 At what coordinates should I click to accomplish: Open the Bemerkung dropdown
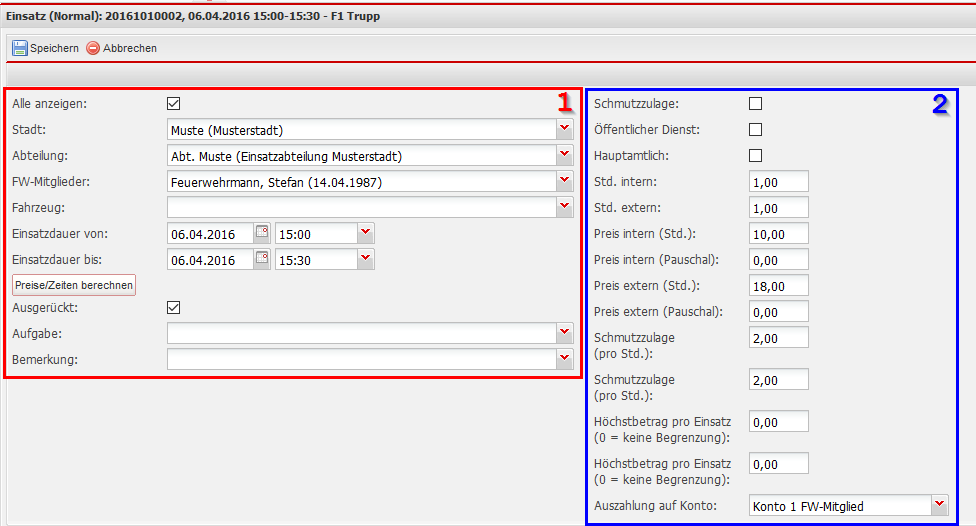click(564, 359)
